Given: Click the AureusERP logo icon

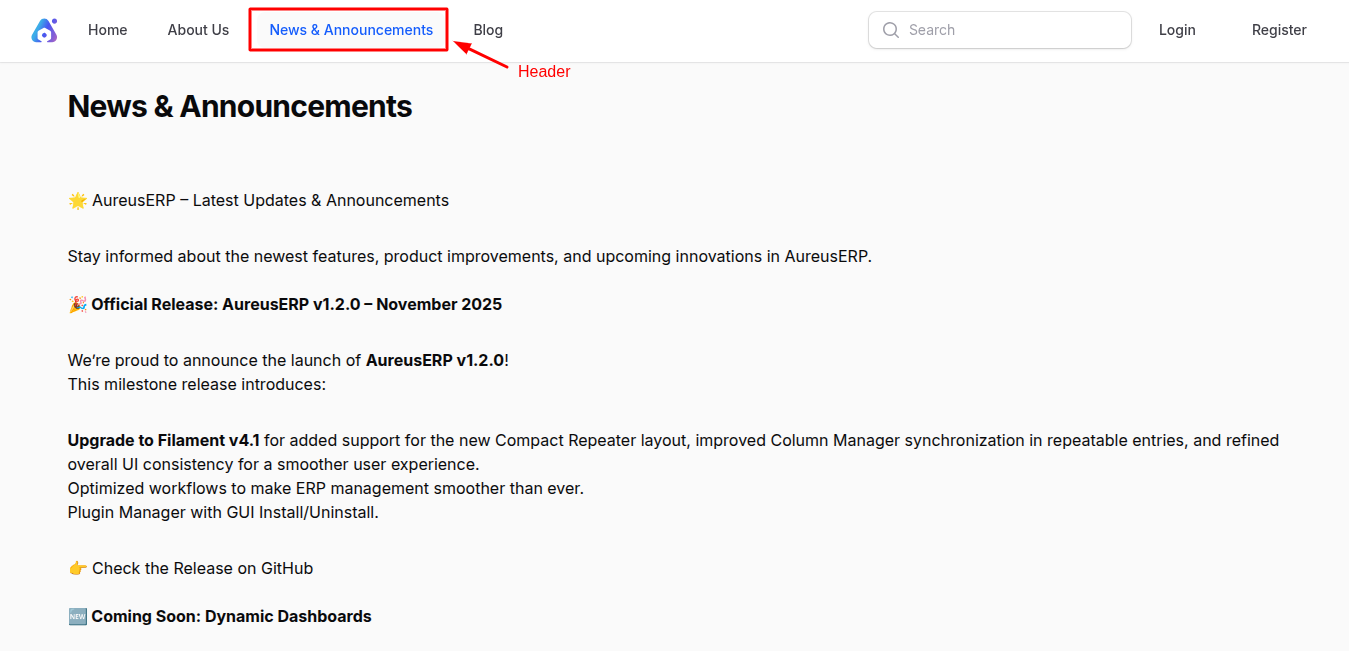Looking at the screenshot, I should click(44, 30).
